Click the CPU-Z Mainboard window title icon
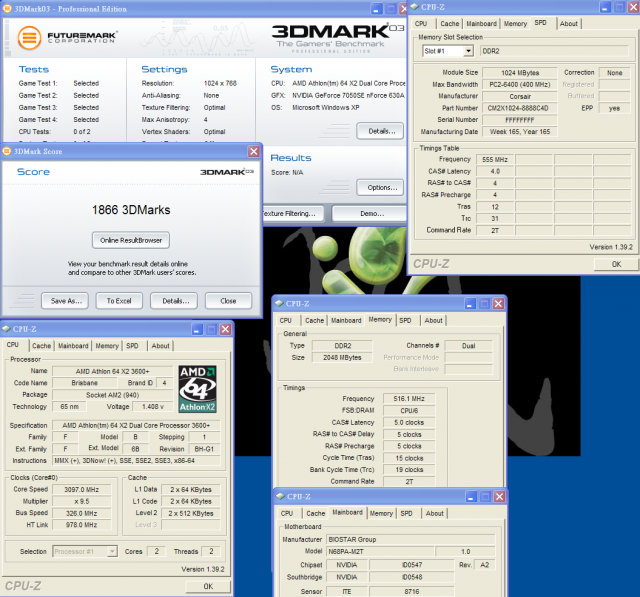 pos(280,497)
